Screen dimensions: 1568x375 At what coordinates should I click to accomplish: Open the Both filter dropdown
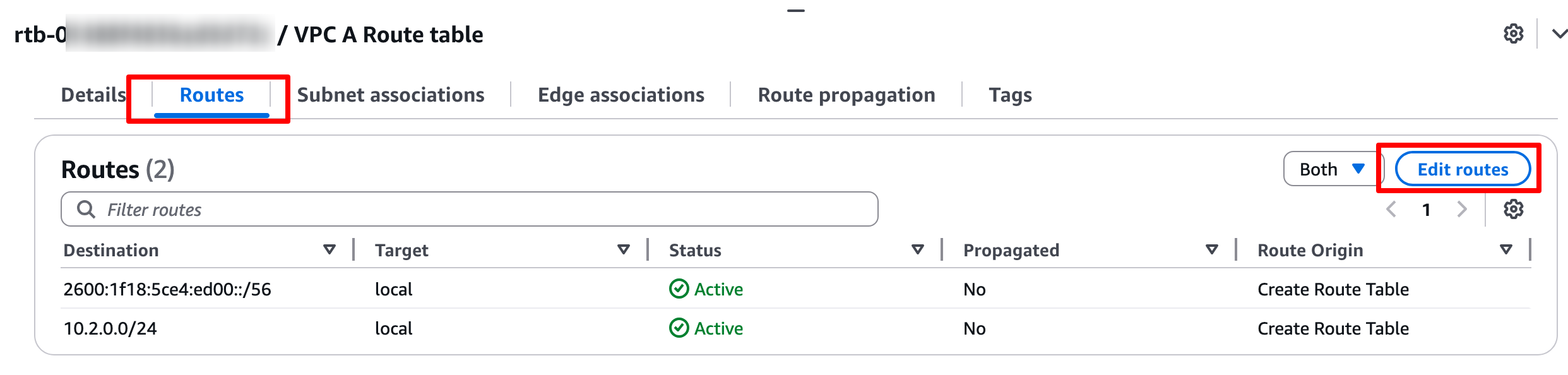coord(1332,169)
